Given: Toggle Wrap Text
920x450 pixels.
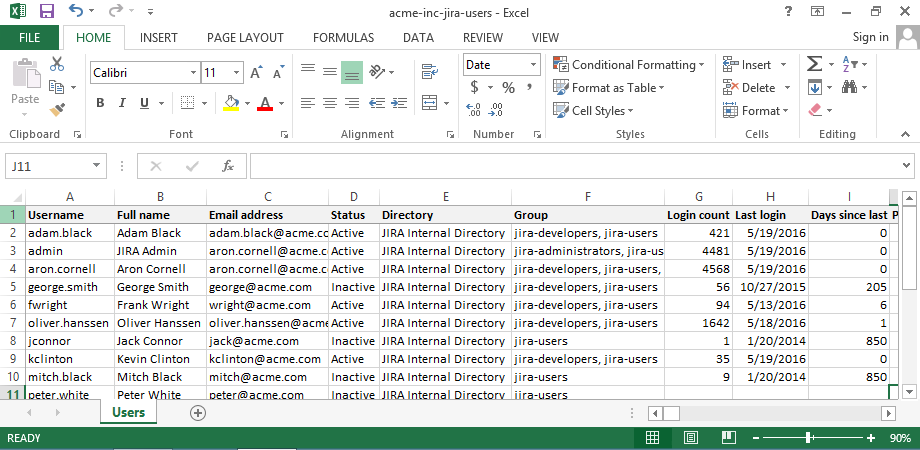Looking at the screenshot, I should click(430, 72).
